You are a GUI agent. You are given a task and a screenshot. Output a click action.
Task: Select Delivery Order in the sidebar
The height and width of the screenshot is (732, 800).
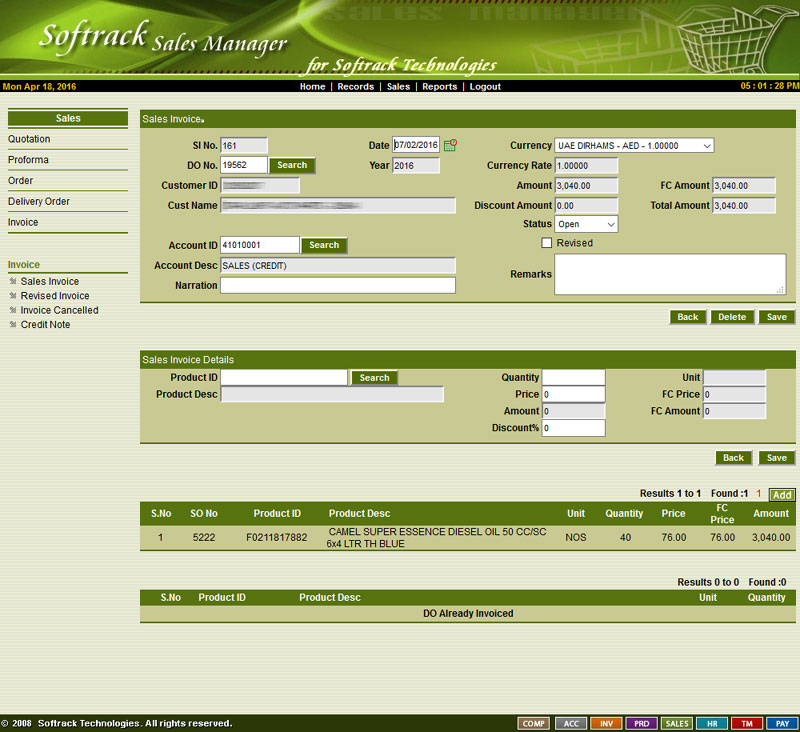tap(39, 202)
